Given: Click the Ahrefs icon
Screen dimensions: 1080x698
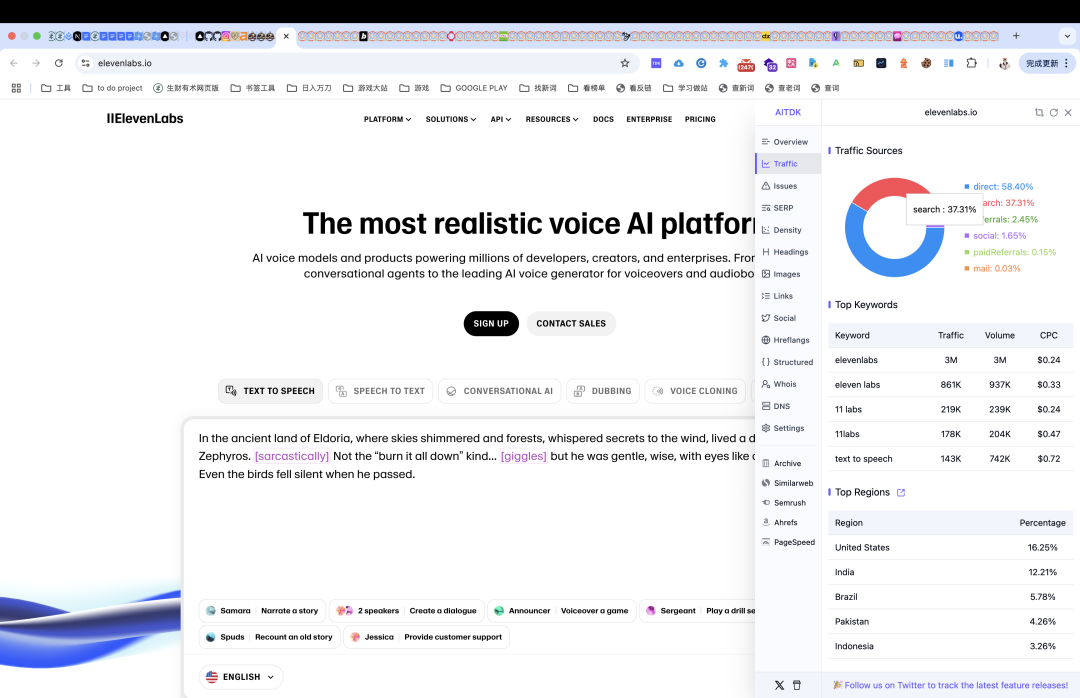Looking at the screenshot, I should (x=766, y=523).
